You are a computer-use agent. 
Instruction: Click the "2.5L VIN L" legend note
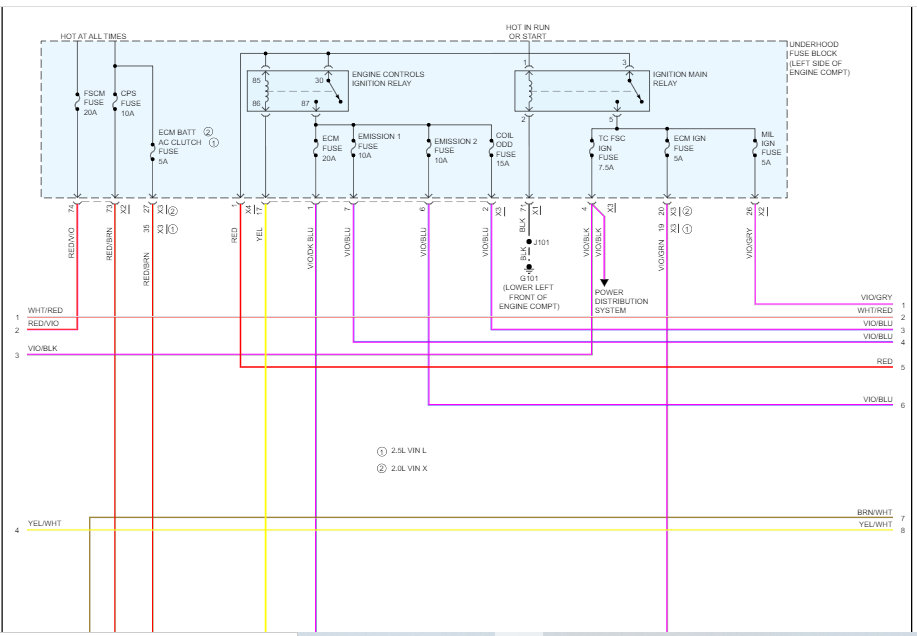point(409,451)
